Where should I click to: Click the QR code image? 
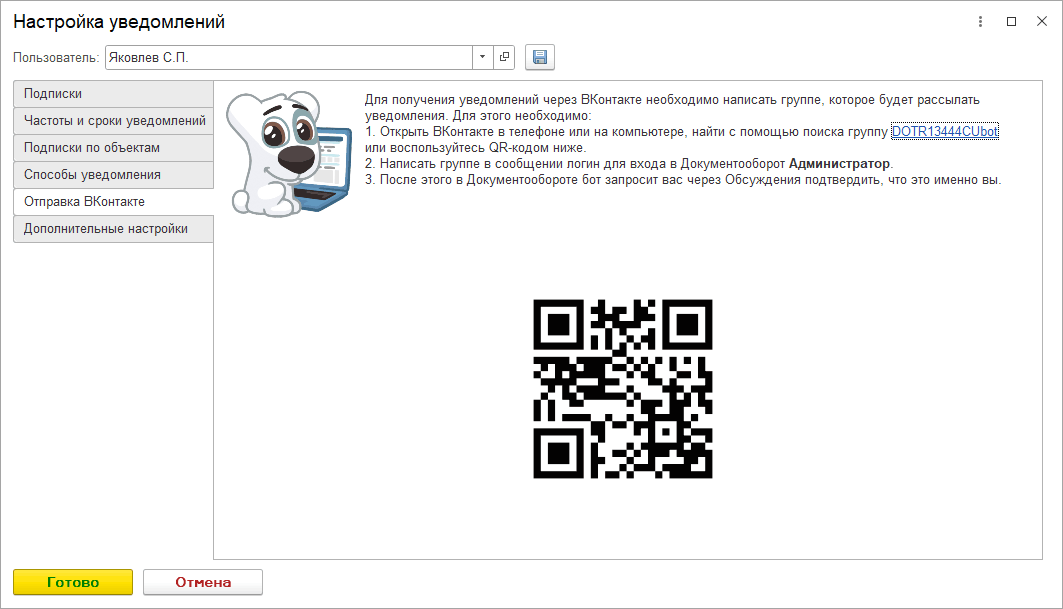(x=622, y=389)
